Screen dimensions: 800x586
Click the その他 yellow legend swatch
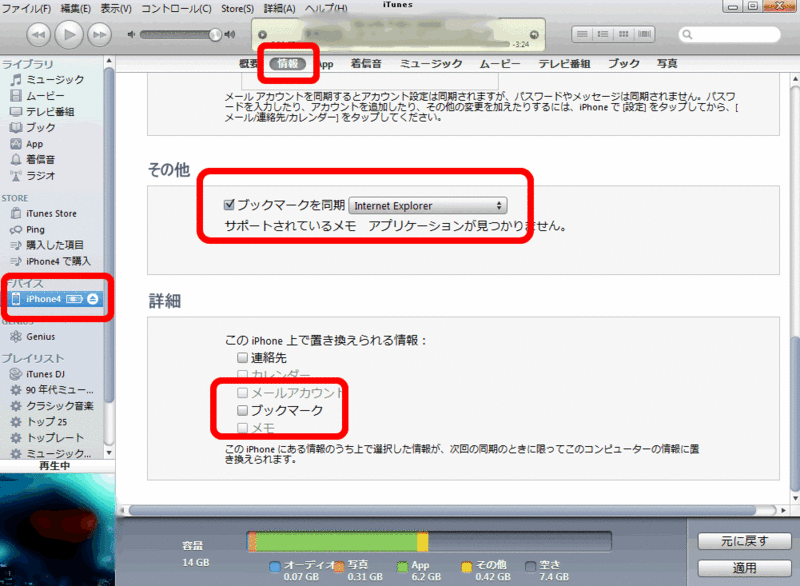(466, 566)
